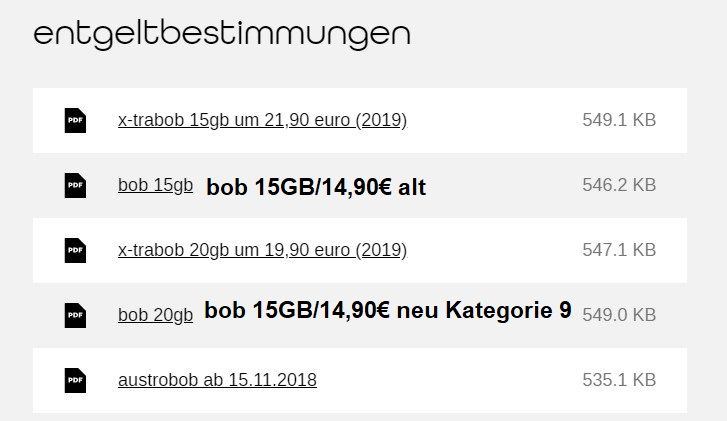This screenshot has height=421, width=727.
Task: Select the 547.1 KB file size text
Action: click(x=619, y=250)
